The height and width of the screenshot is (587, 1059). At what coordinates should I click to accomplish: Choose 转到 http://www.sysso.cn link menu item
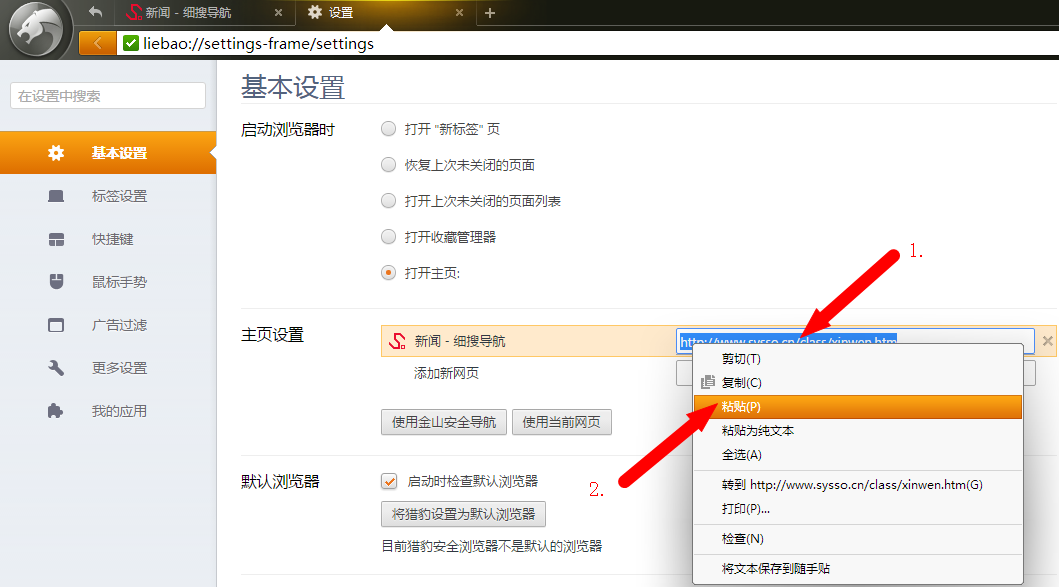(858, 484)
